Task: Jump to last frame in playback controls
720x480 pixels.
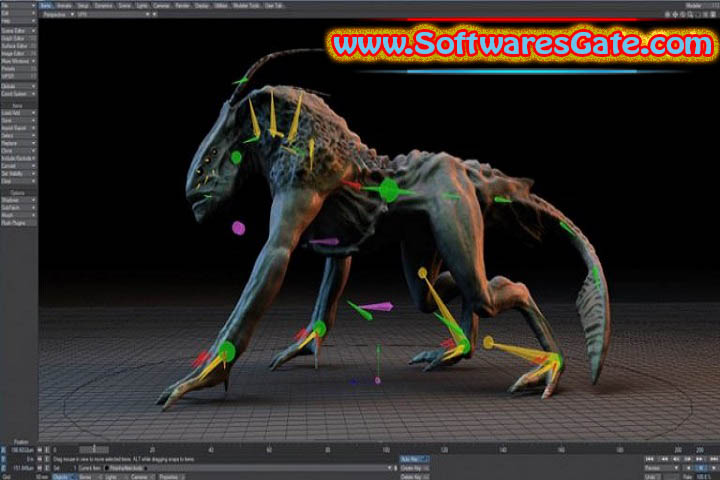Action: click(714, 459)
